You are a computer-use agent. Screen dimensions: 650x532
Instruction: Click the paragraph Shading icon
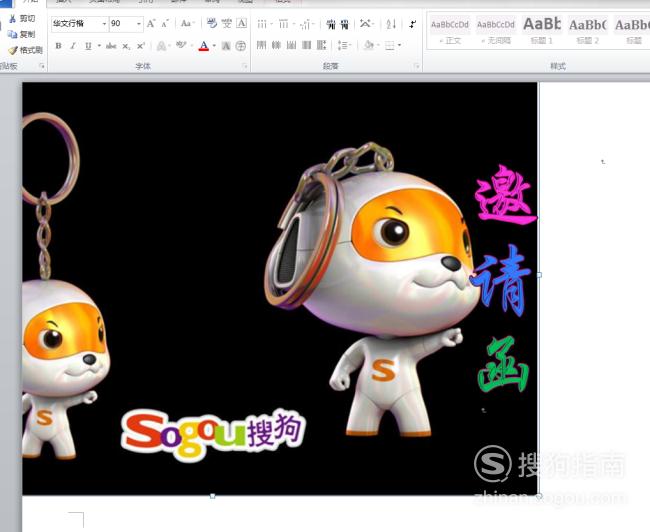point(369,45)
